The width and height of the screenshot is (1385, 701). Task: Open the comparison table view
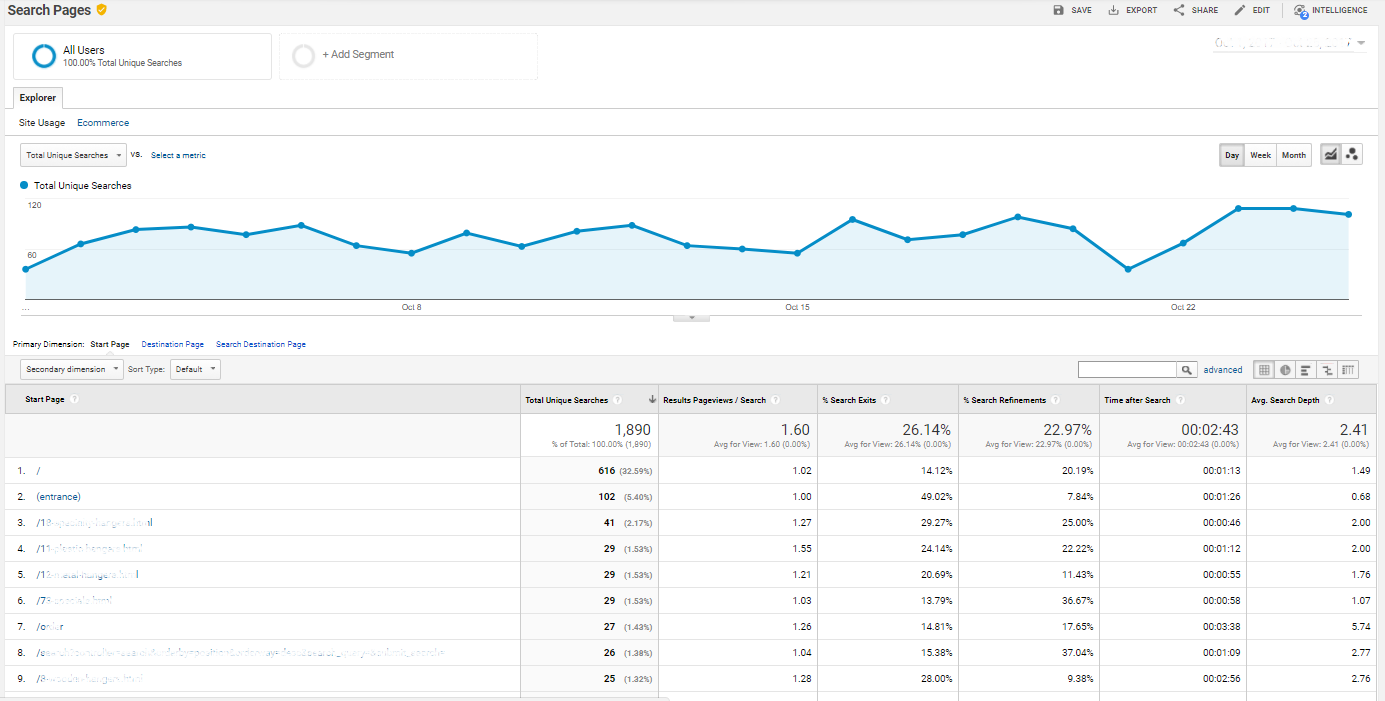(x=1327, y=369)
